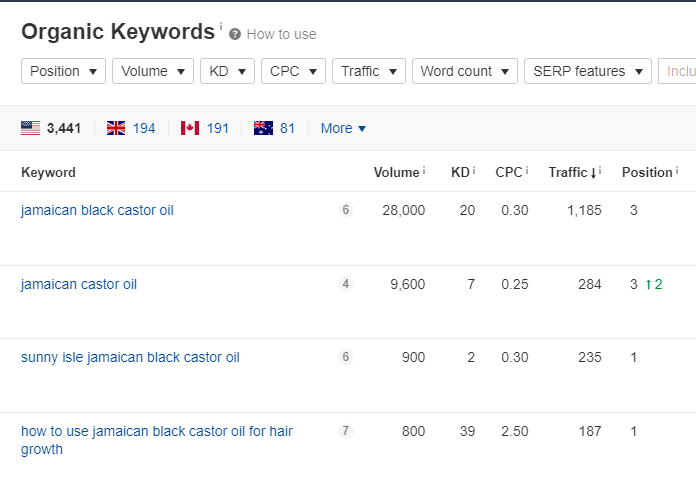Click the info icon next to Volume
This screenshot has height=483, width=696.
point(424,170)
